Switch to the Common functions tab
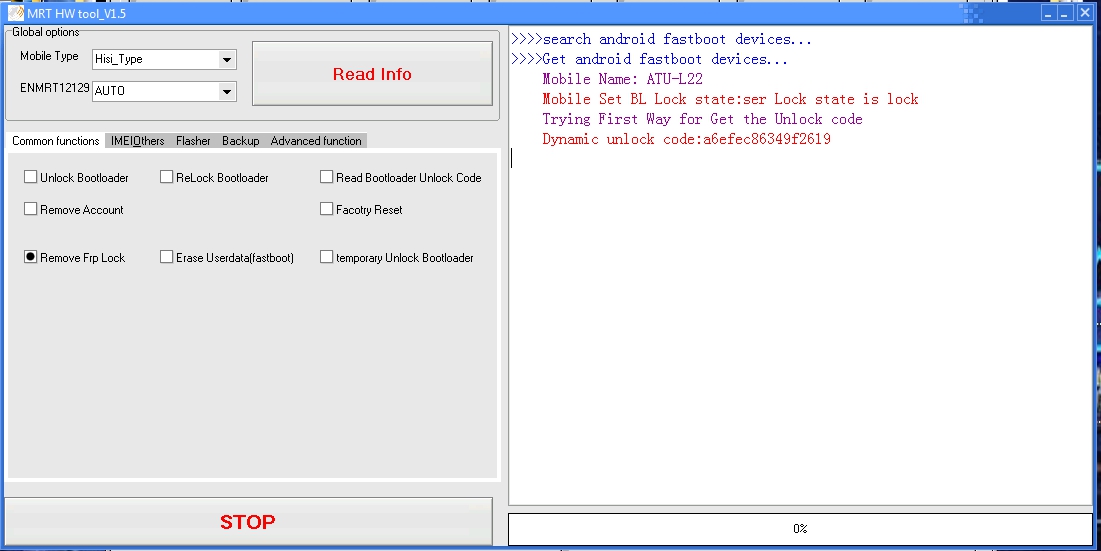The width and height of the screenshot is (1101, 551). [x=55, y=140]
